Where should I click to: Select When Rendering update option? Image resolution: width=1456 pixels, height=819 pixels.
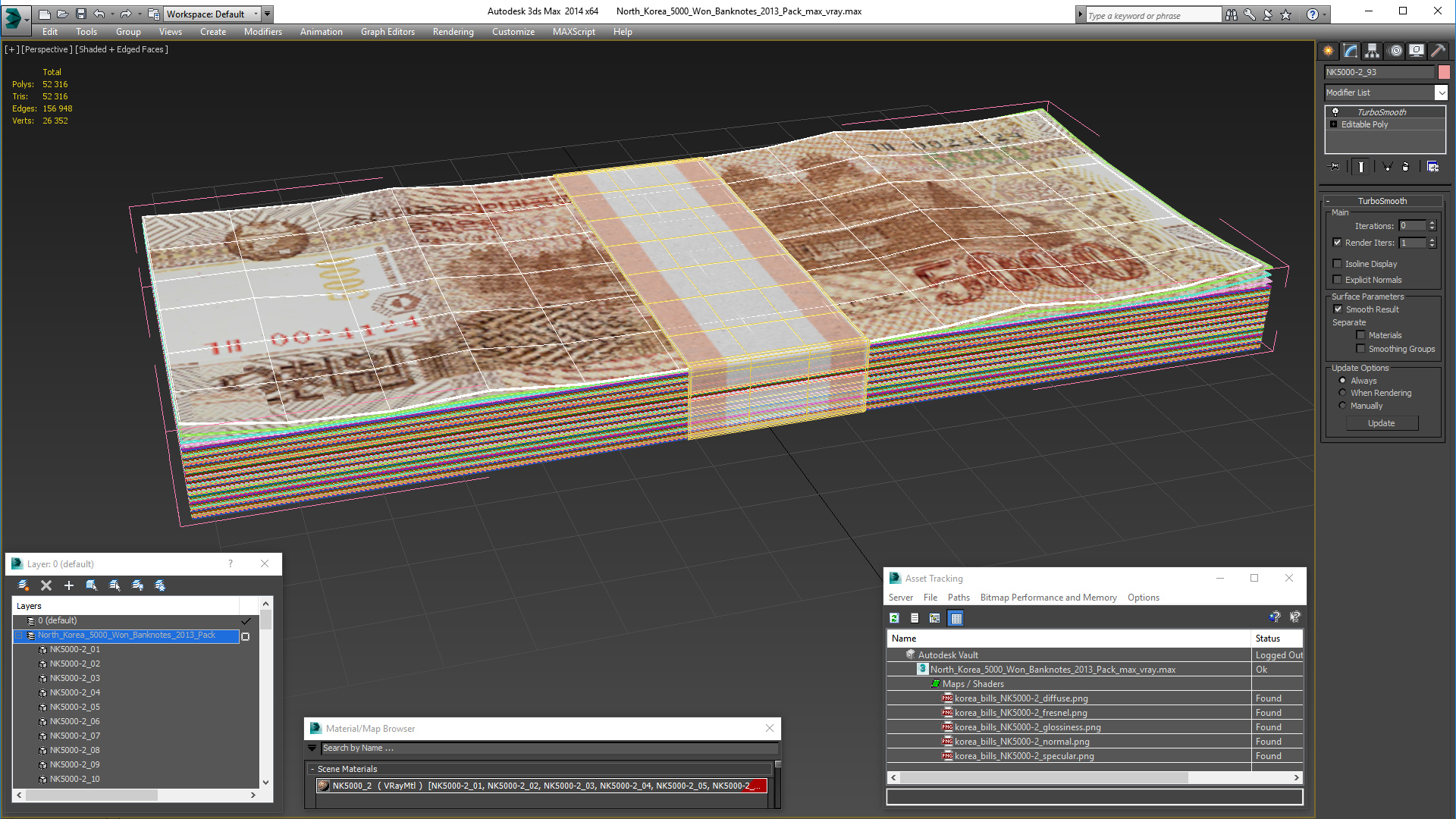(1343, 393)
